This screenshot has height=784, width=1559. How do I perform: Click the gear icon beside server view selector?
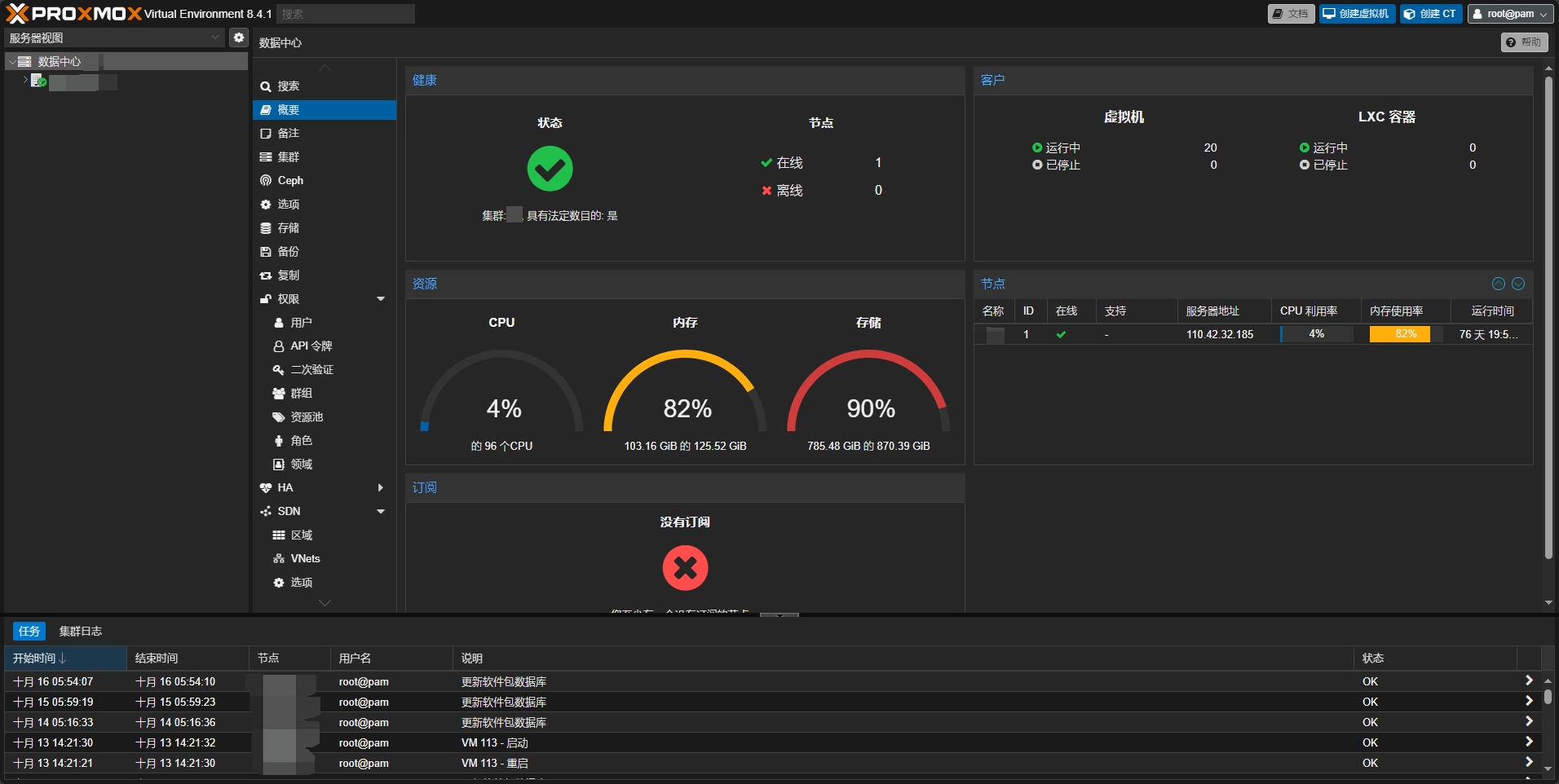point(238,37)
